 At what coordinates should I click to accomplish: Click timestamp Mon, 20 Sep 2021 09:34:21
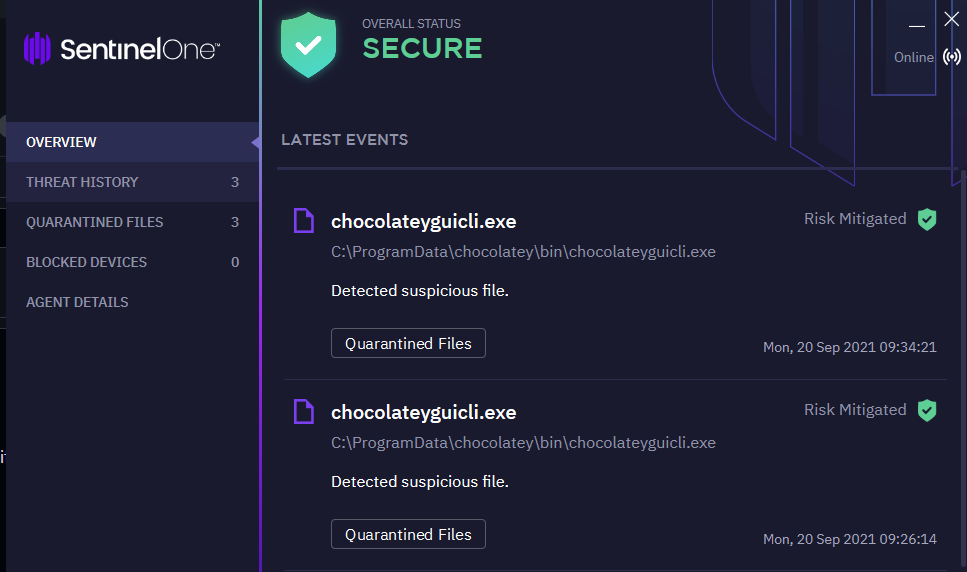pyautogui.click(x=850, y=348)
